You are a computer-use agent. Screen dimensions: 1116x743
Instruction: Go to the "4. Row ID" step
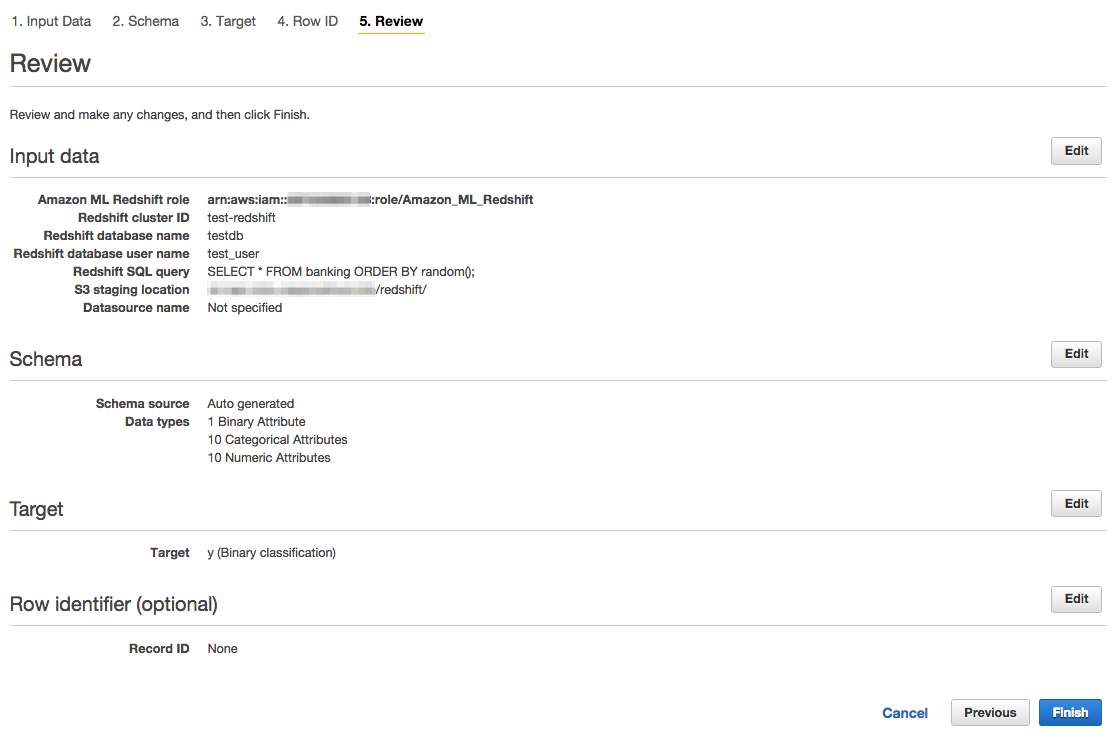pos(307,21)
